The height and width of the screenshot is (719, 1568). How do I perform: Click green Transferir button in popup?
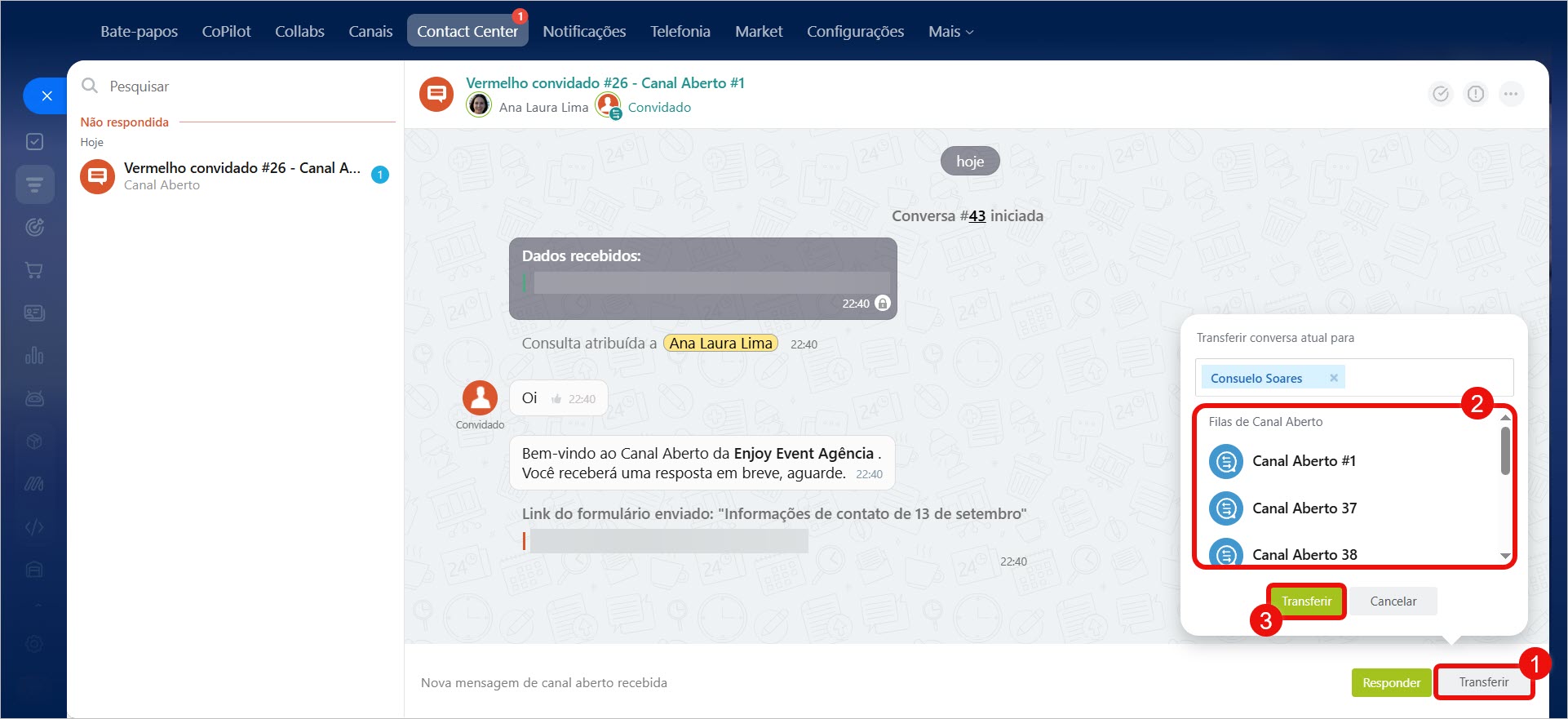[x=1305, y=601]
